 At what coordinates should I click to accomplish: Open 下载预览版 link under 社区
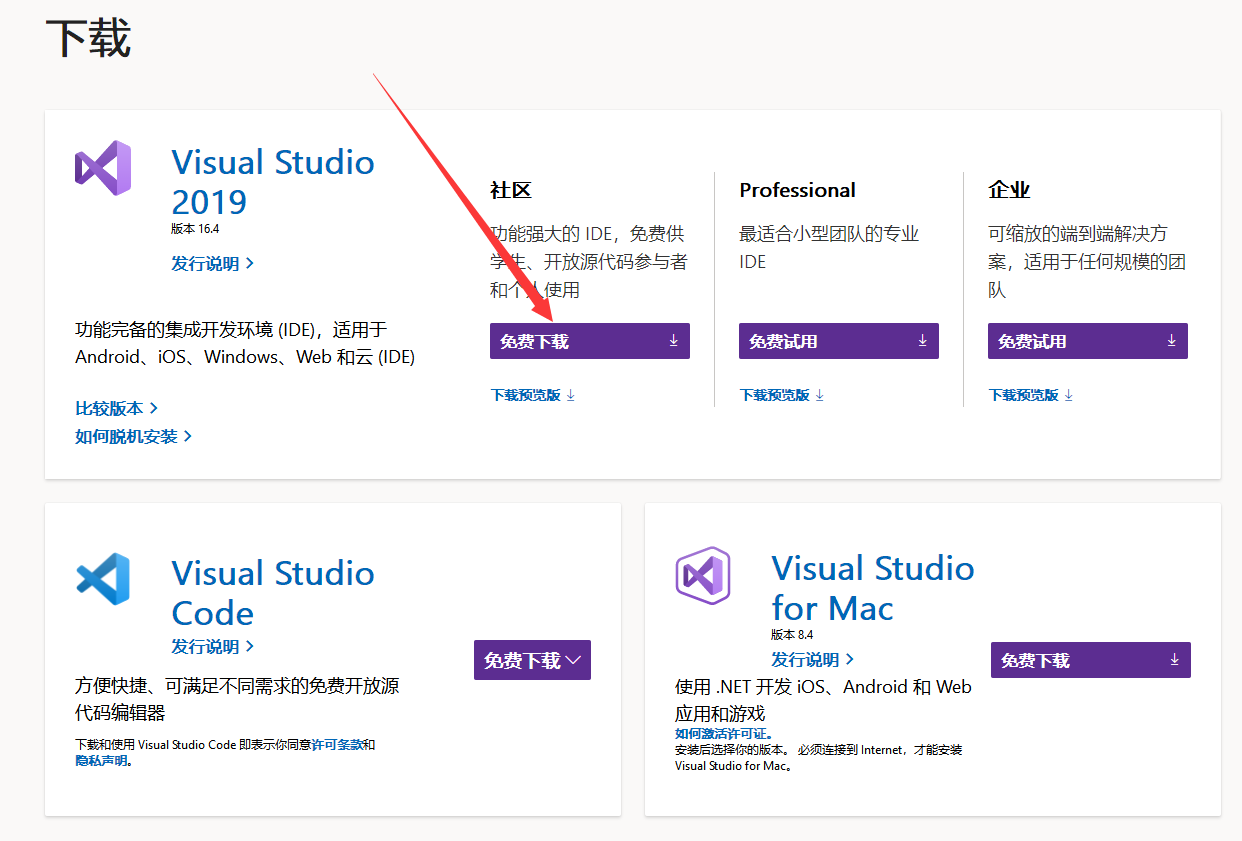533,395
